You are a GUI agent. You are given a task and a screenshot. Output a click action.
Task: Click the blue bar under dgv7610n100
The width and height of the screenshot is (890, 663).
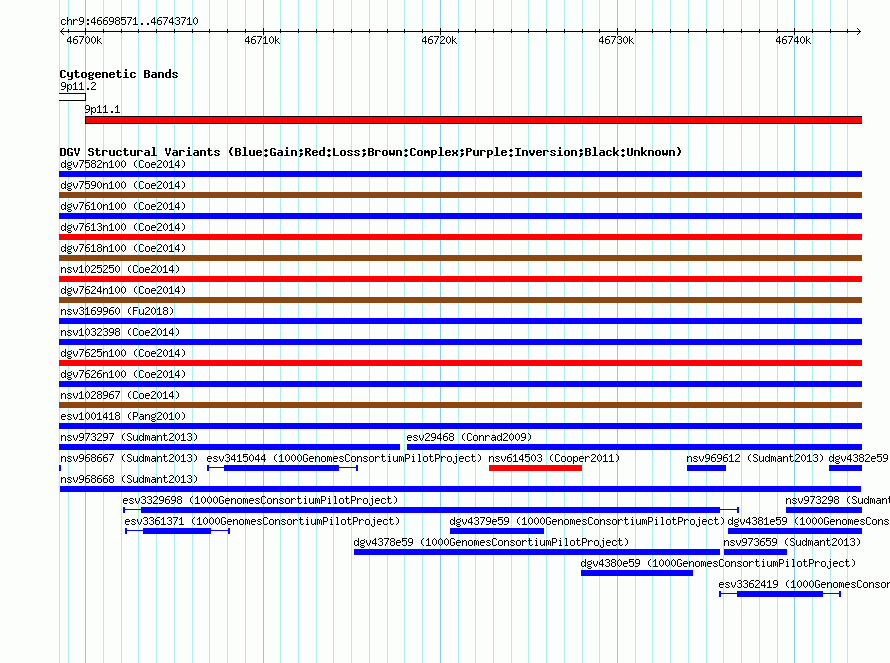(460, 216)
